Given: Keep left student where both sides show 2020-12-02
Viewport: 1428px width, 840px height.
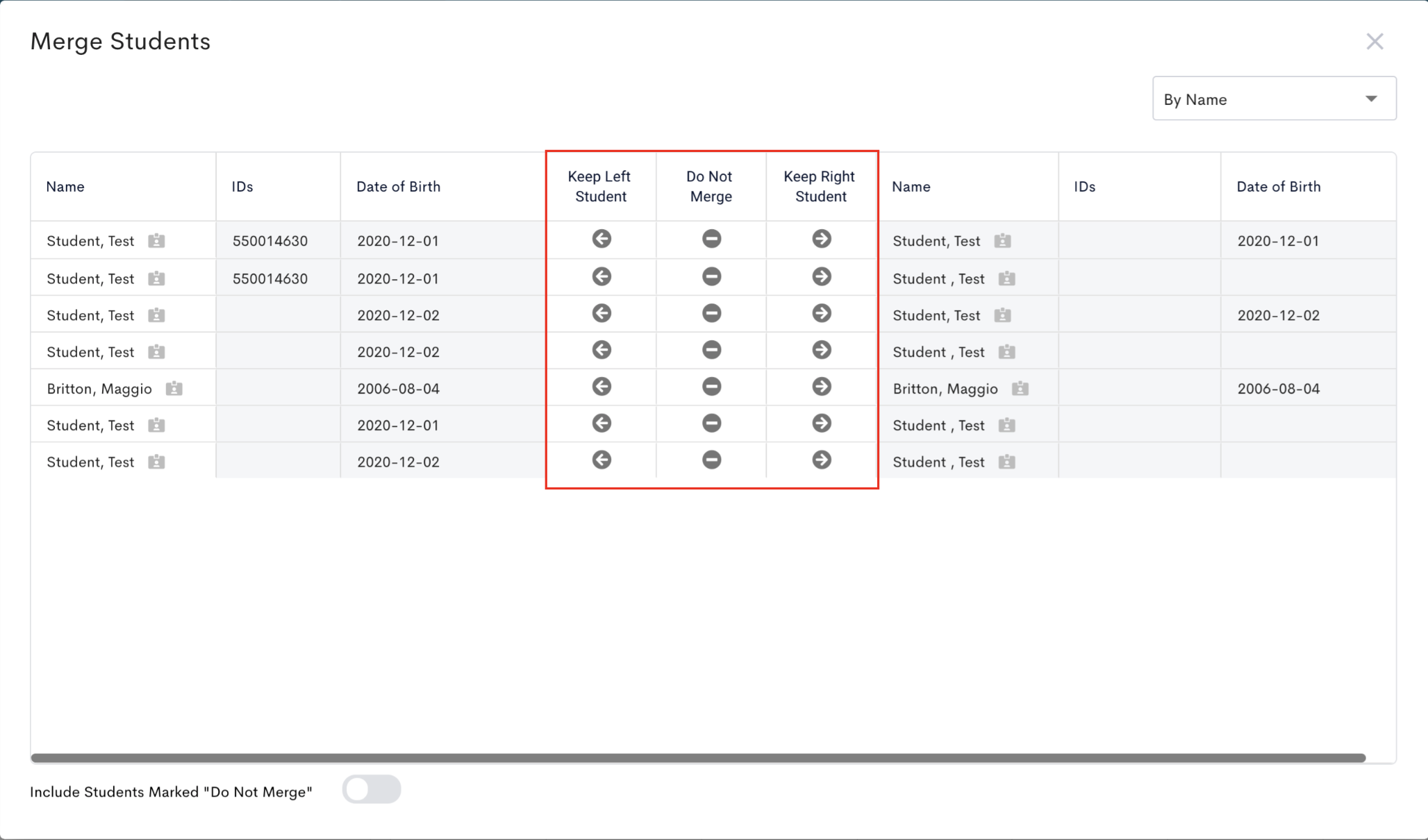Looking at the screenshot, I should click(x=601, y=313).
